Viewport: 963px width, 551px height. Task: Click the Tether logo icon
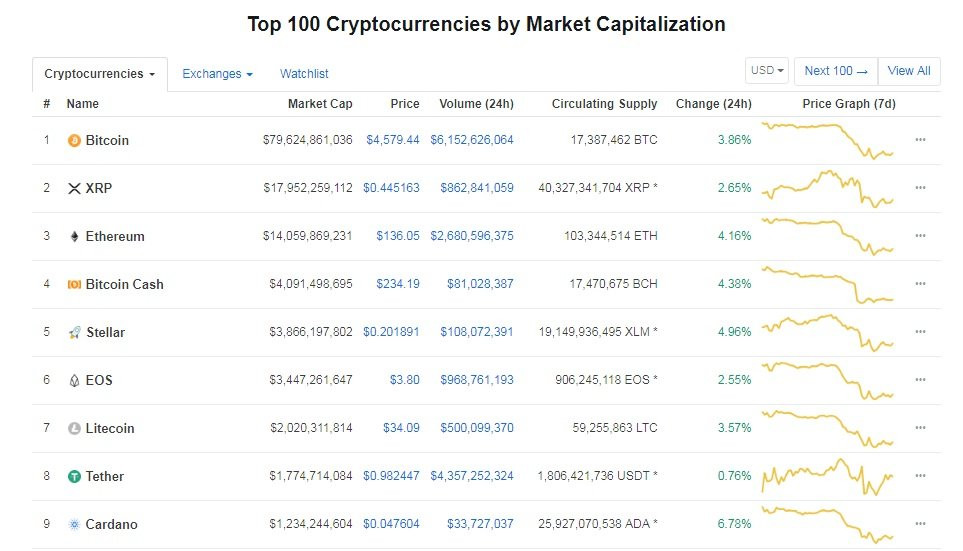73,477
